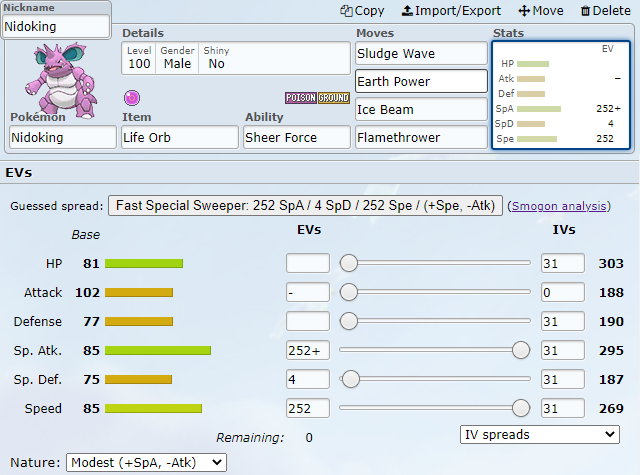Open the Nature dropdown showing Modest
Image resolution: width=640 pixels, height=475 pixels.
(x=147, y=462)
